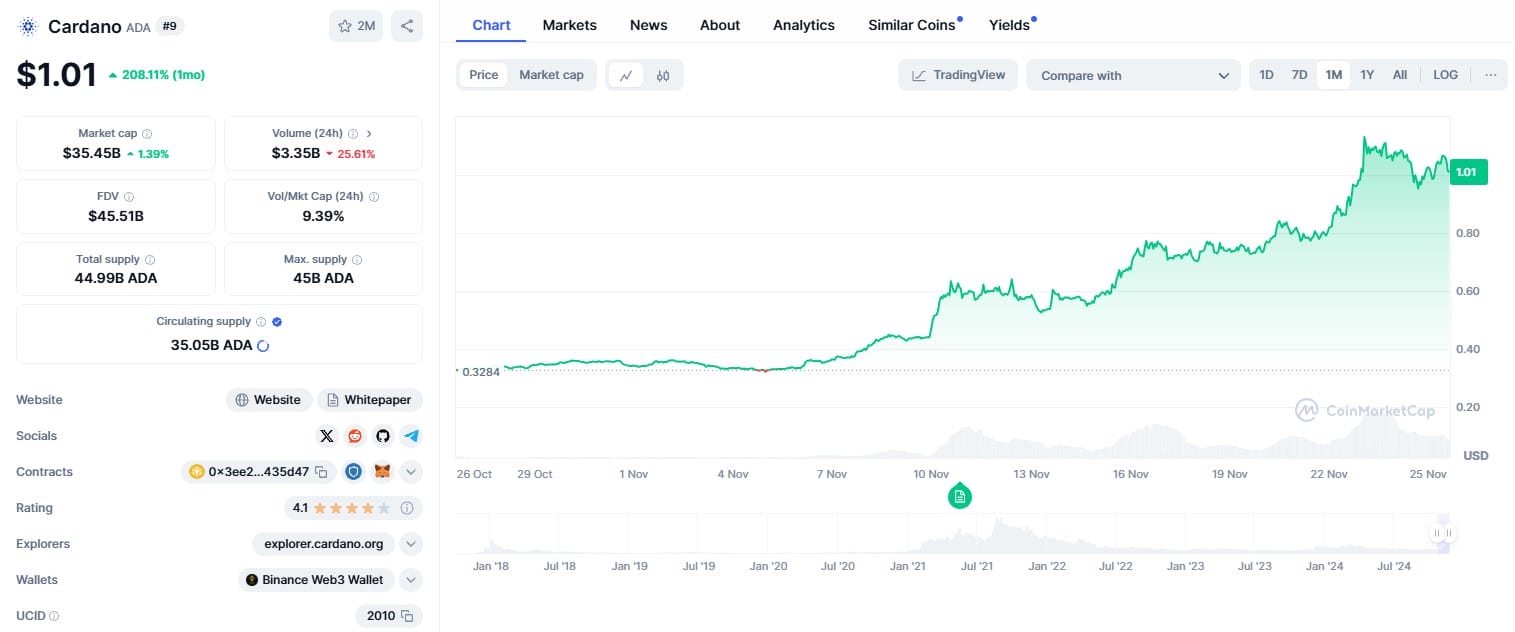
Task: Click the Volume (24h) info icon
Action: point(353,133)
